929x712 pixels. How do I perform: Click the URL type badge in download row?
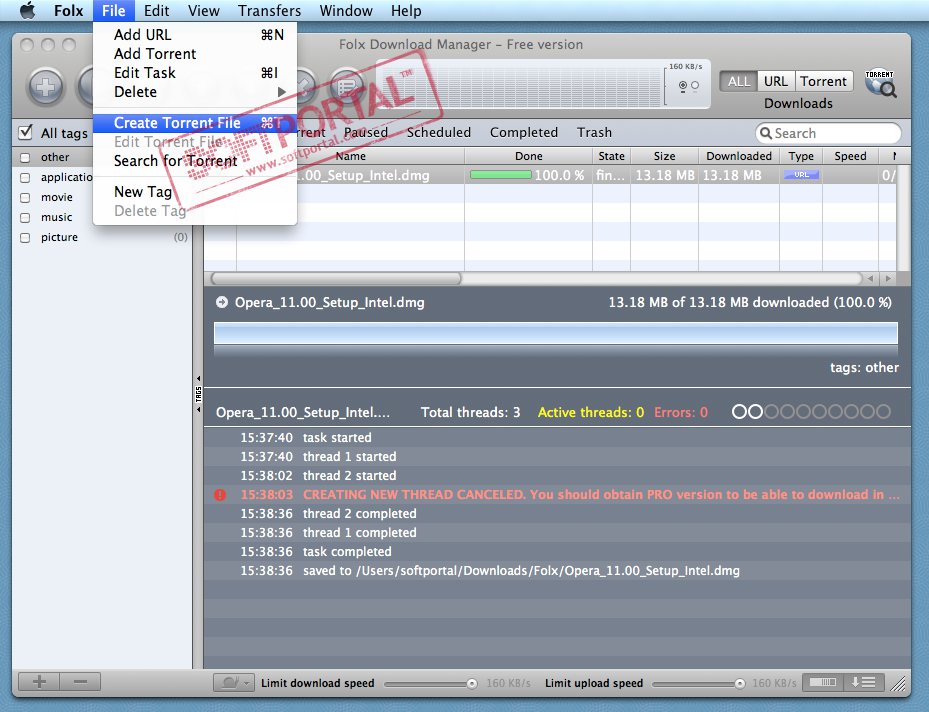(x=801, y=175)
